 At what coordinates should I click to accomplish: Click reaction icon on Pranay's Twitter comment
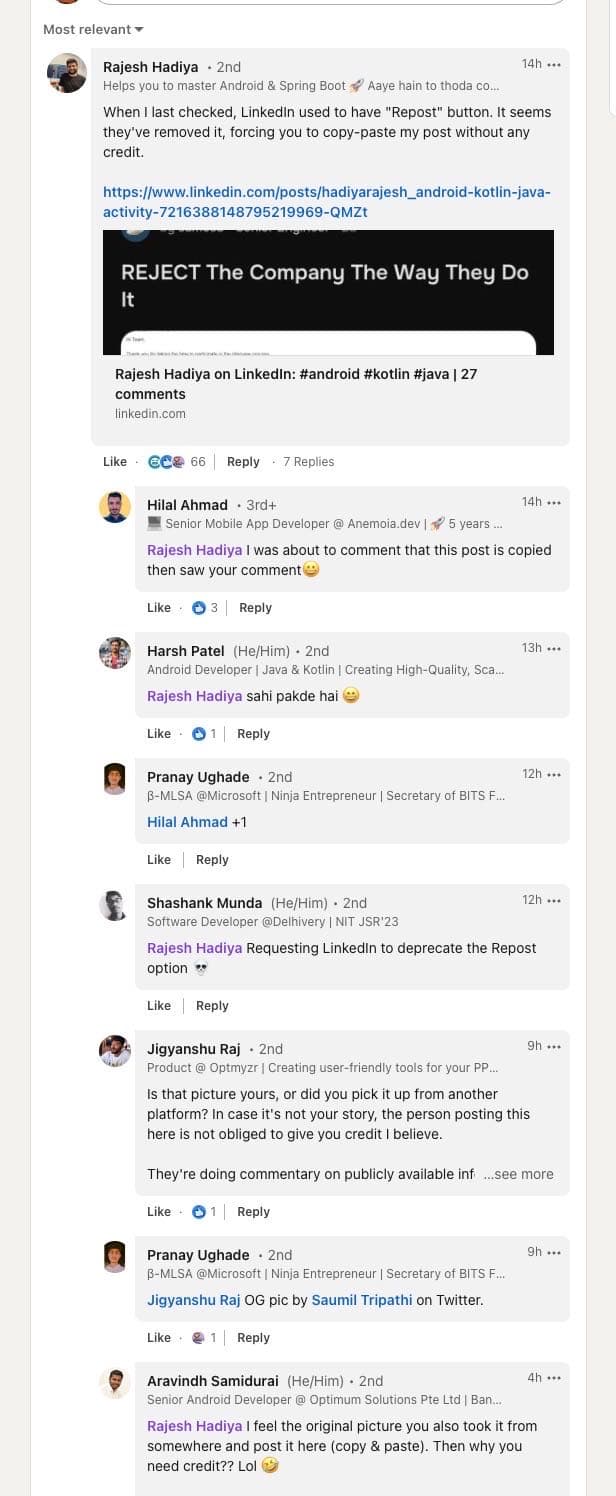pos(198,1338)
